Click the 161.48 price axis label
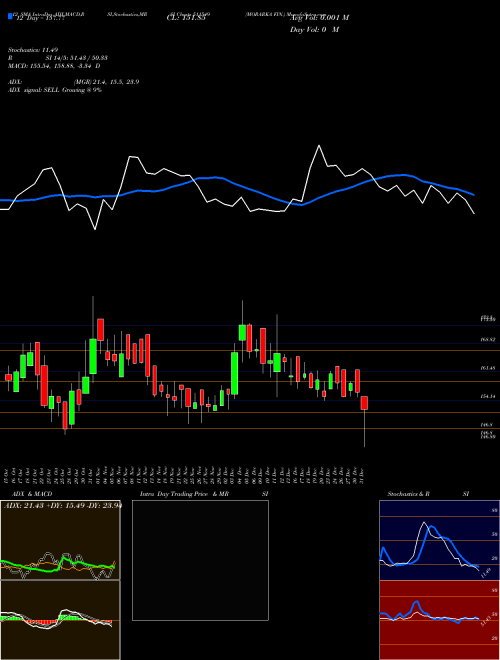500x660 pixels. click(x=488, y=368)
